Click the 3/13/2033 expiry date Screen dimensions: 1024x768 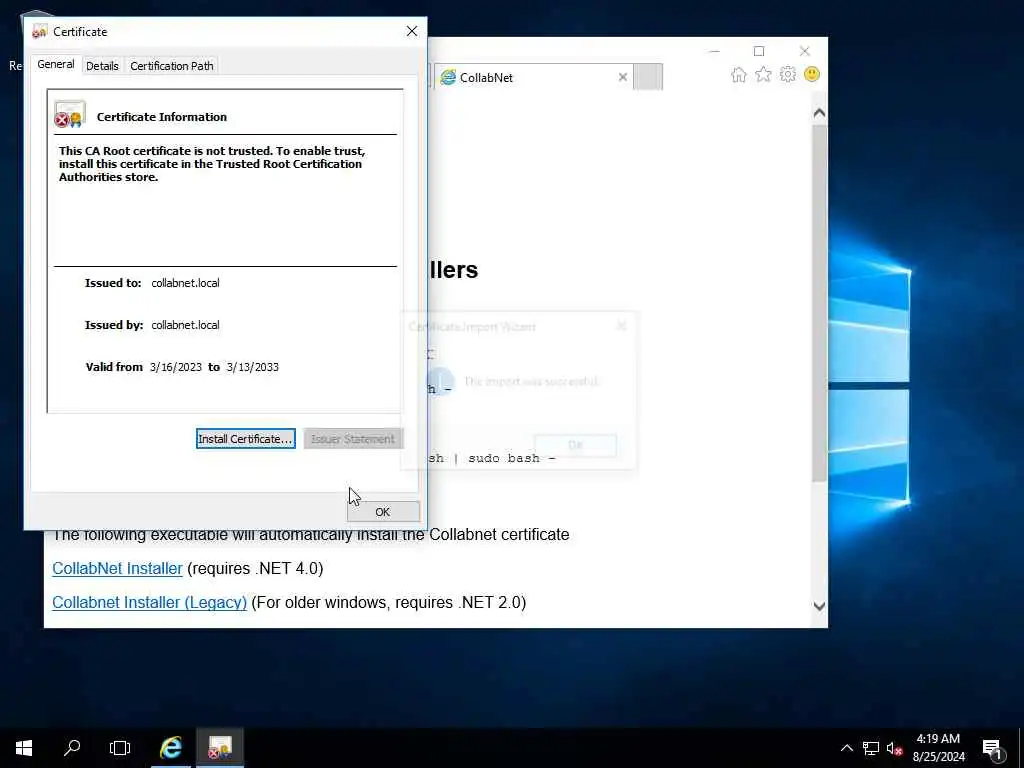pos(253,367)
